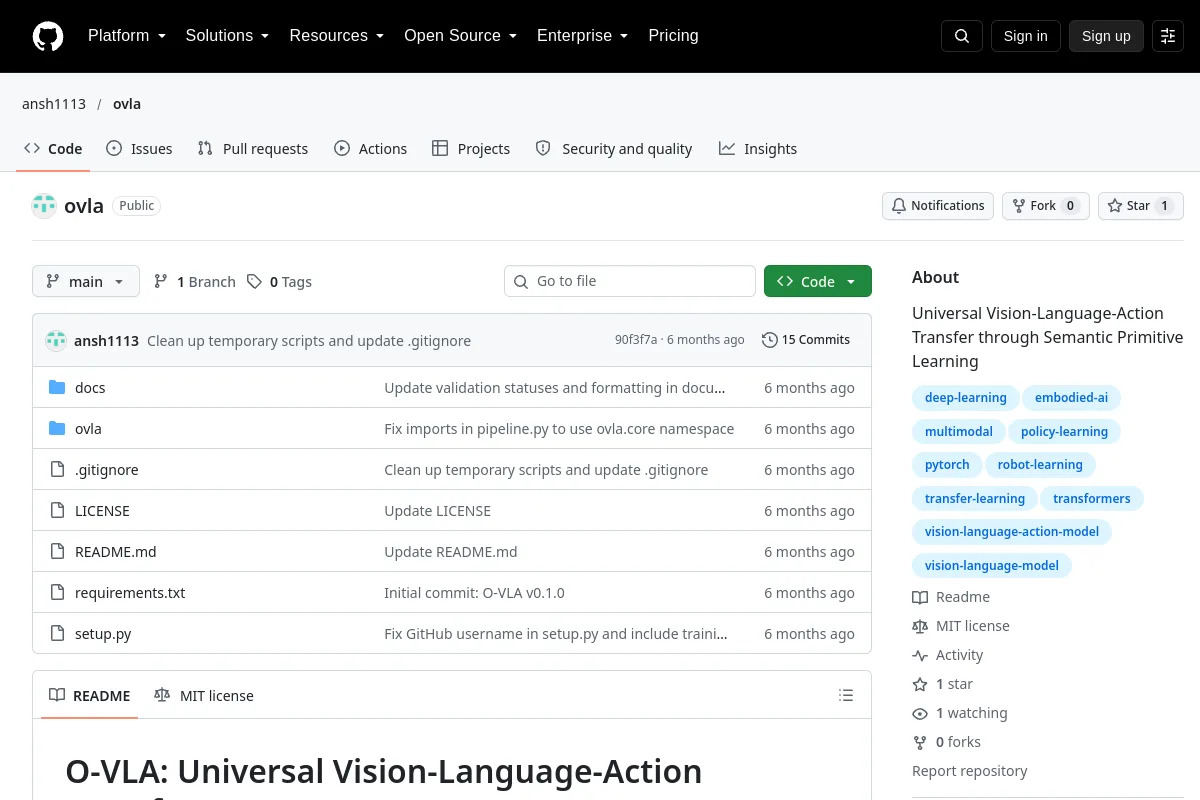This screenshot has height=800, width=1200.
Task: Switch to Security and quality tab
Action: (x=614, y=149)
